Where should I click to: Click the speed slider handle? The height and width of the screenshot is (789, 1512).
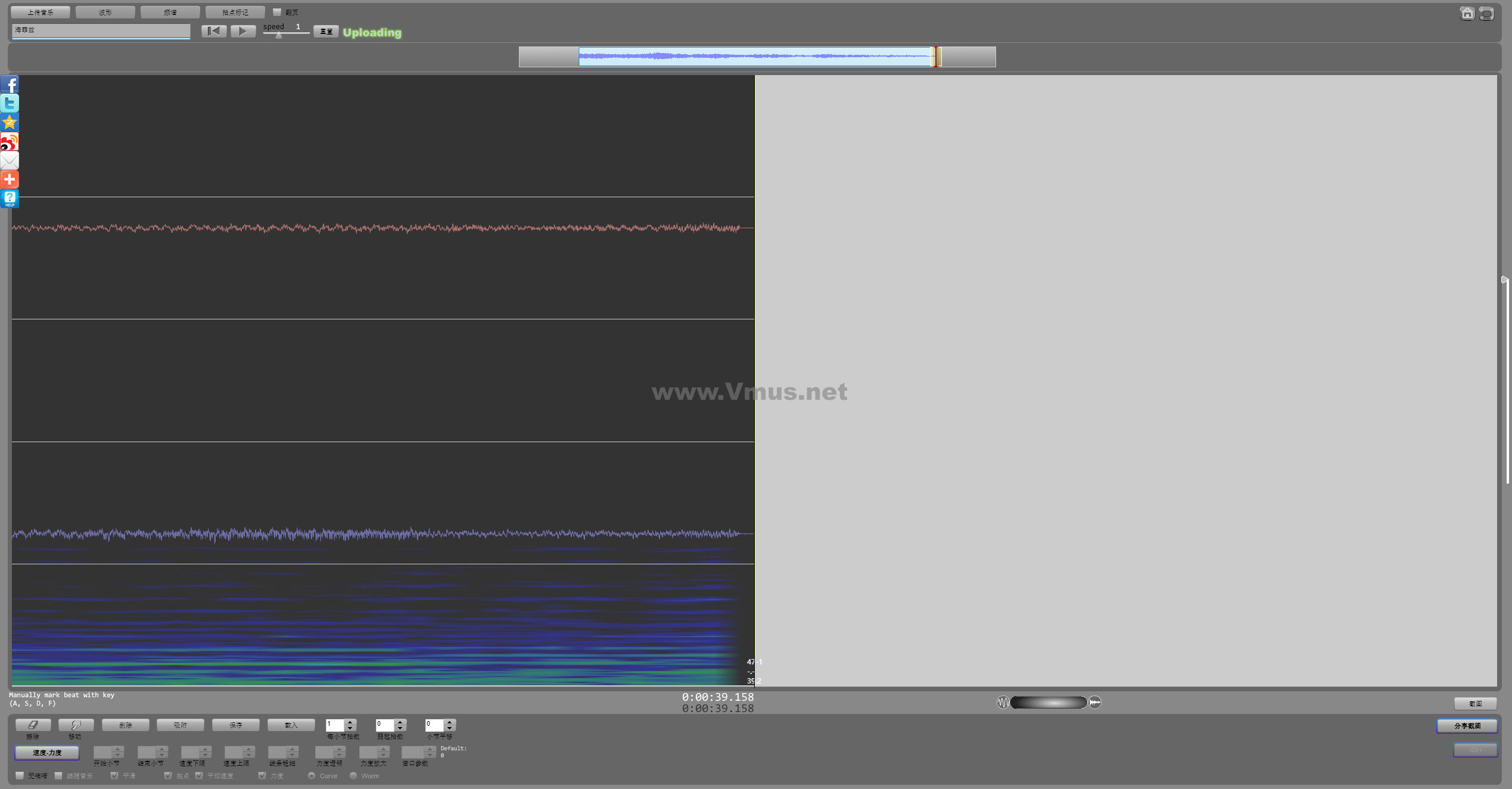(279, 35)
